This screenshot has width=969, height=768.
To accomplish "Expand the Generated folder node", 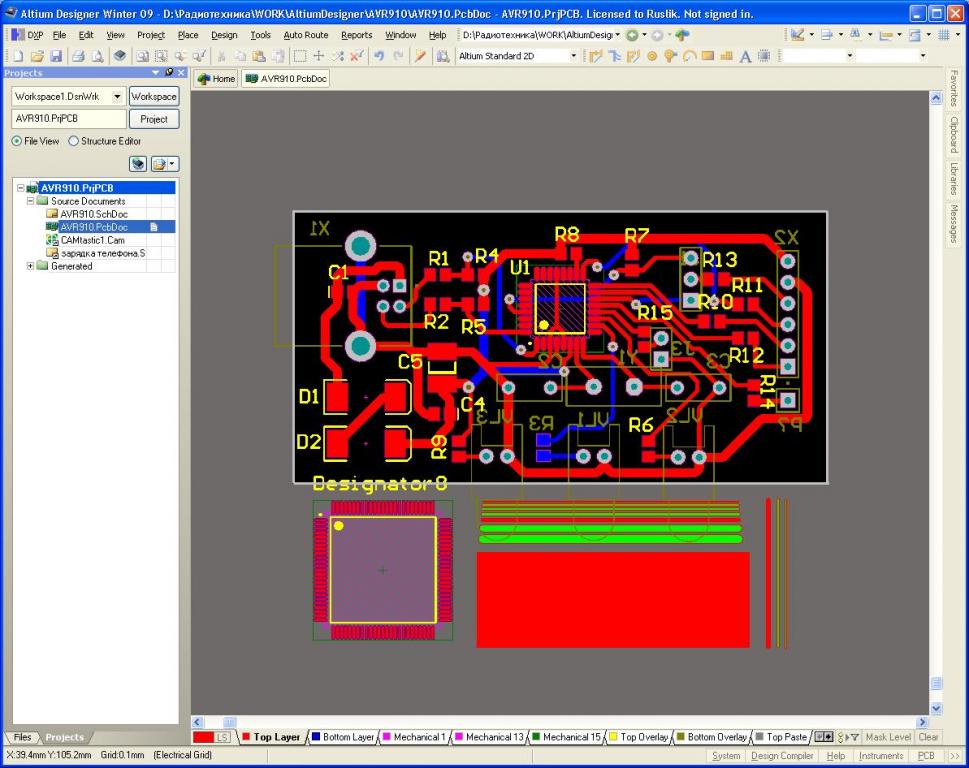I will click(30, 266).
